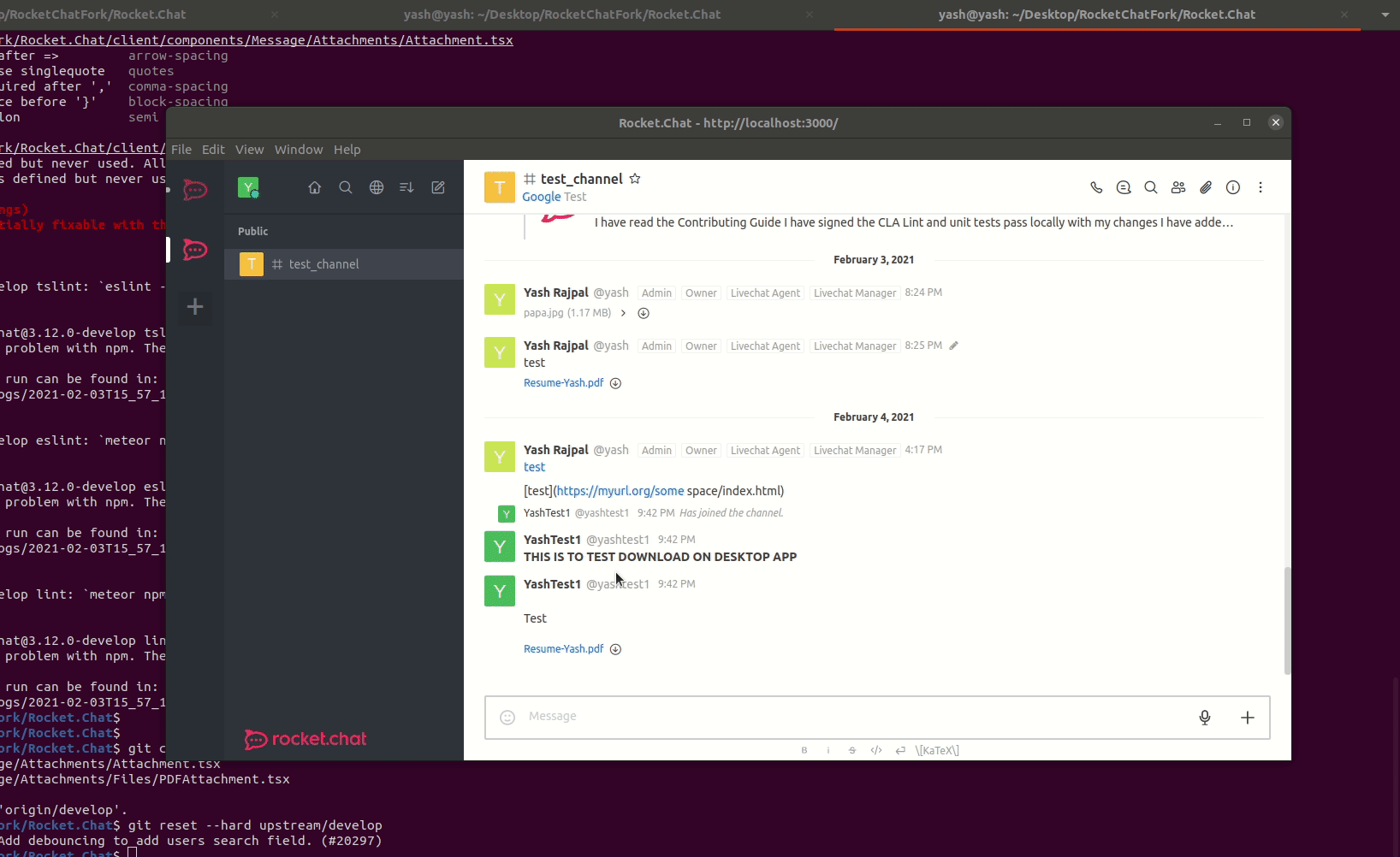Expand the papa.jpg attachment

point(623,313)
